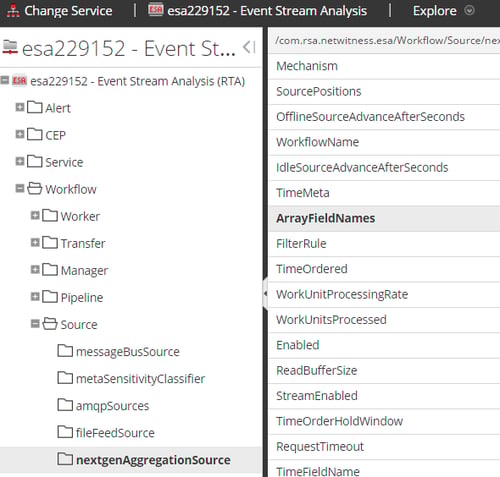Click the WorkflowName property row
This screenshot has width=500, height=477.
384,142
